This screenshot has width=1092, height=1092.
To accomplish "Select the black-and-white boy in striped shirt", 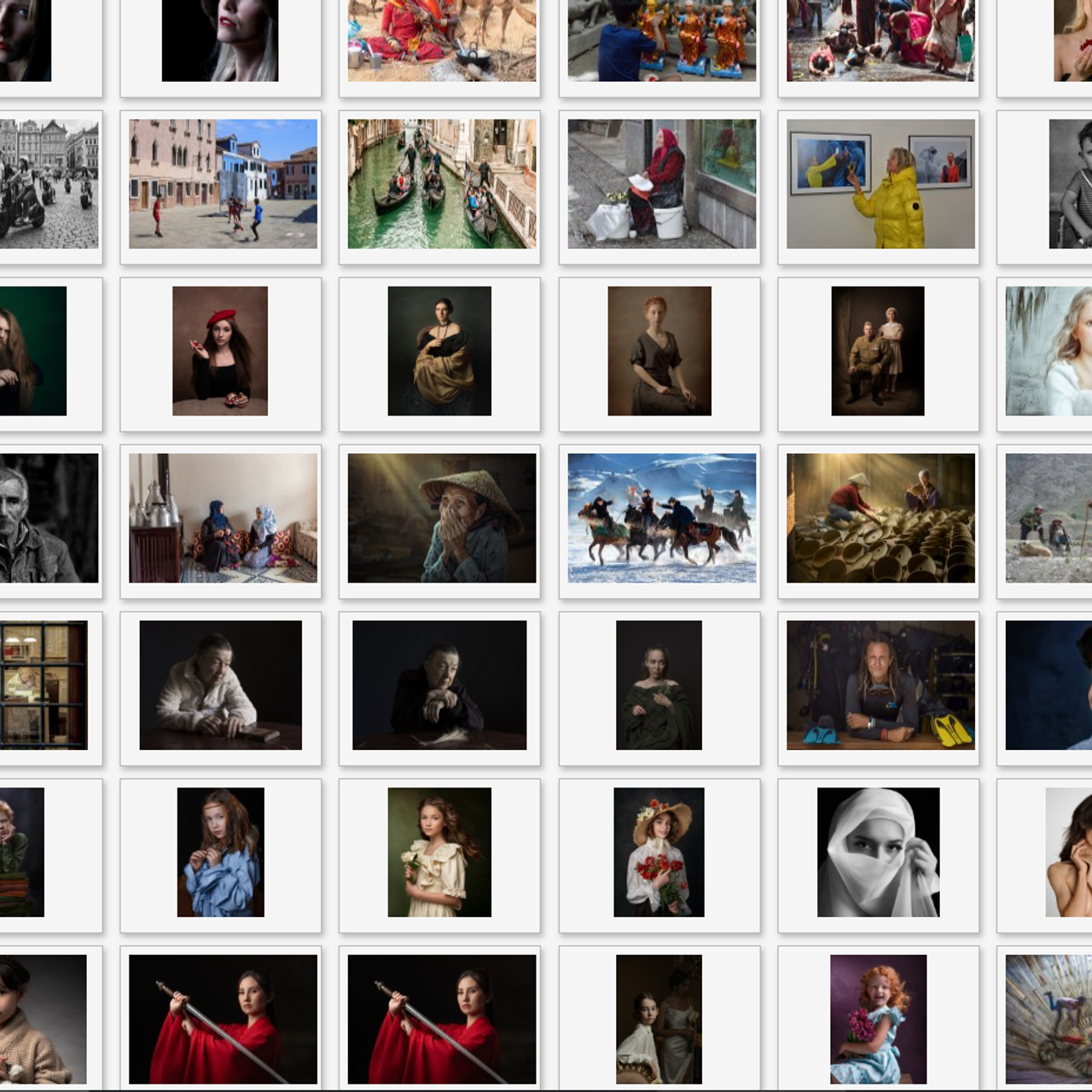I will [1070, 184].
